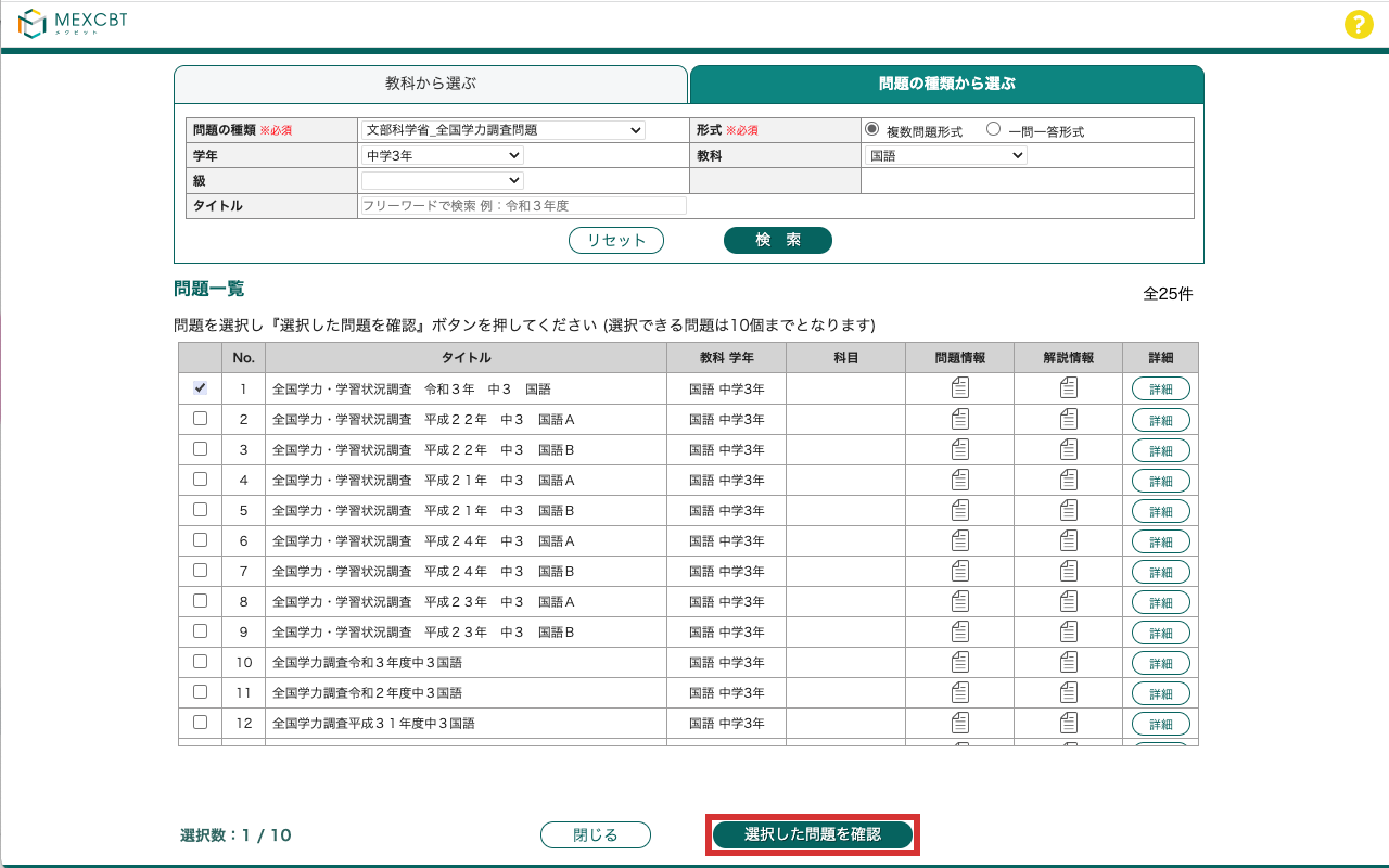
Task: Select the 複数問題形式 radio button
Action: [871, 129]
